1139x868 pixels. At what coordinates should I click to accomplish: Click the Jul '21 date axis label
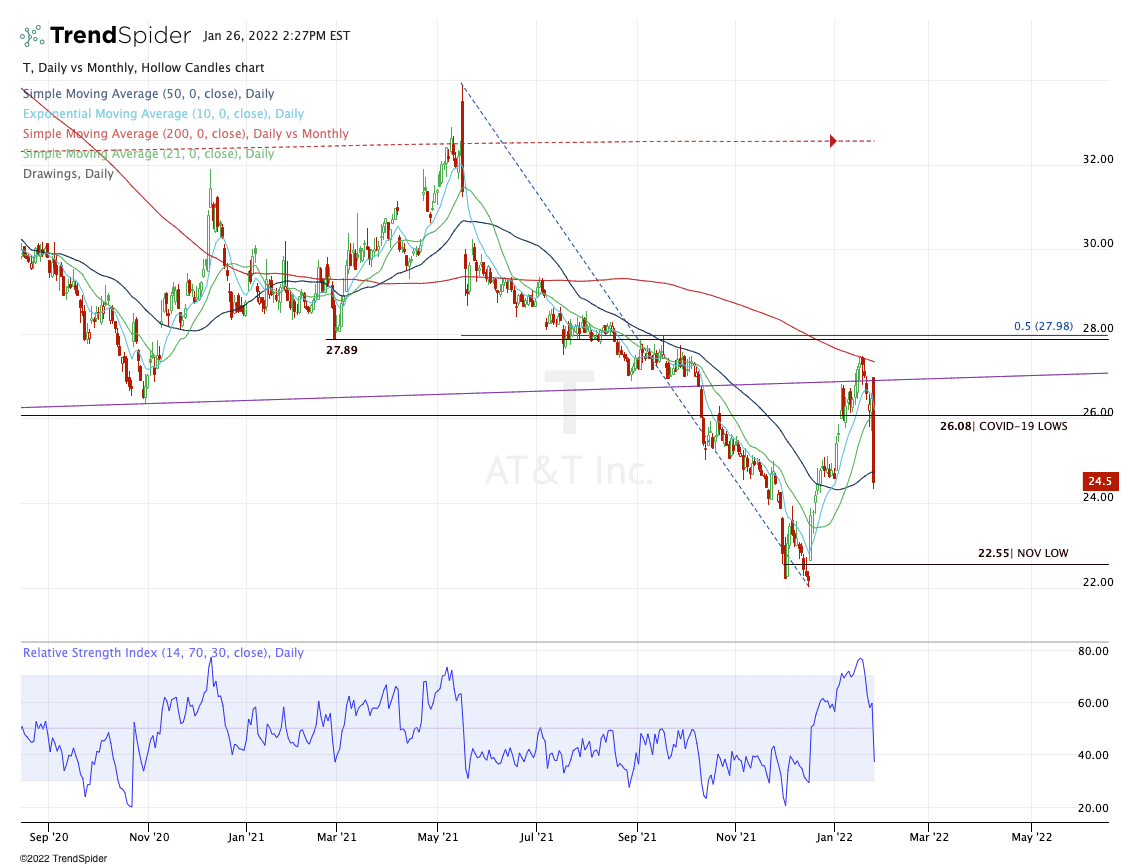pos(537,837)
